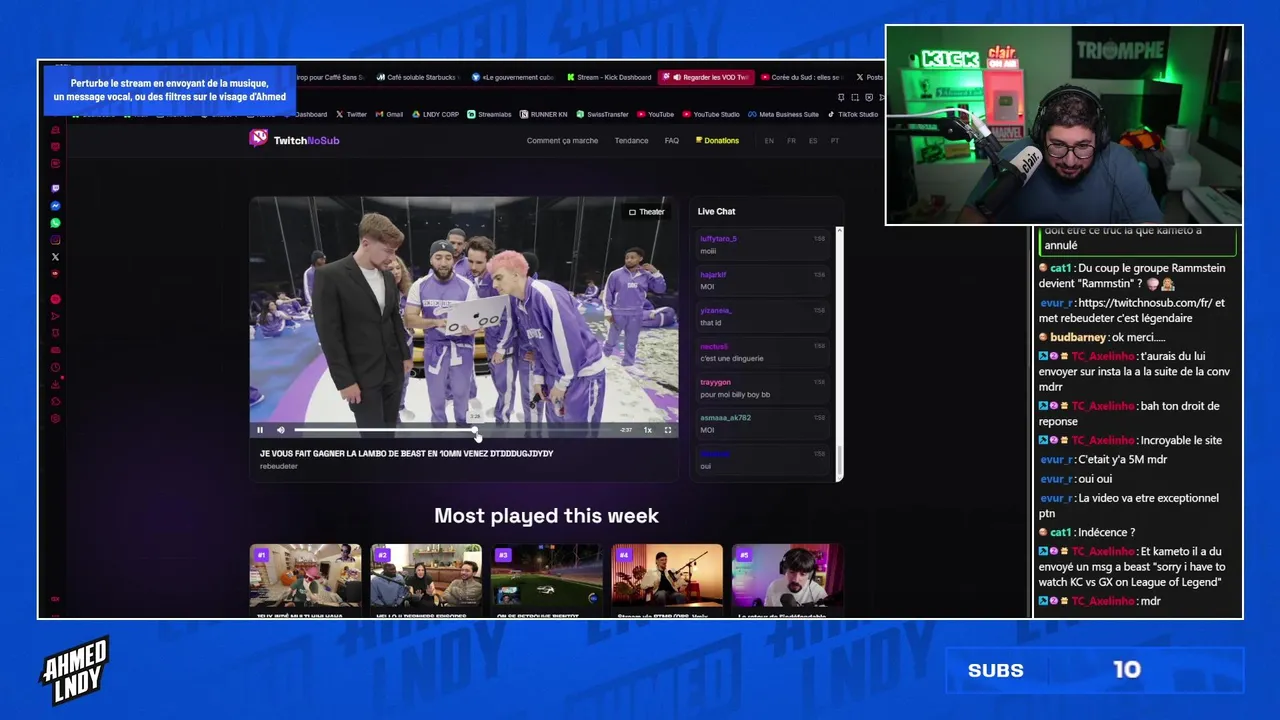Switch site language to PT
Image resolution: width=1280 pixels, height=720 pixels.
[x=835, y=141]
